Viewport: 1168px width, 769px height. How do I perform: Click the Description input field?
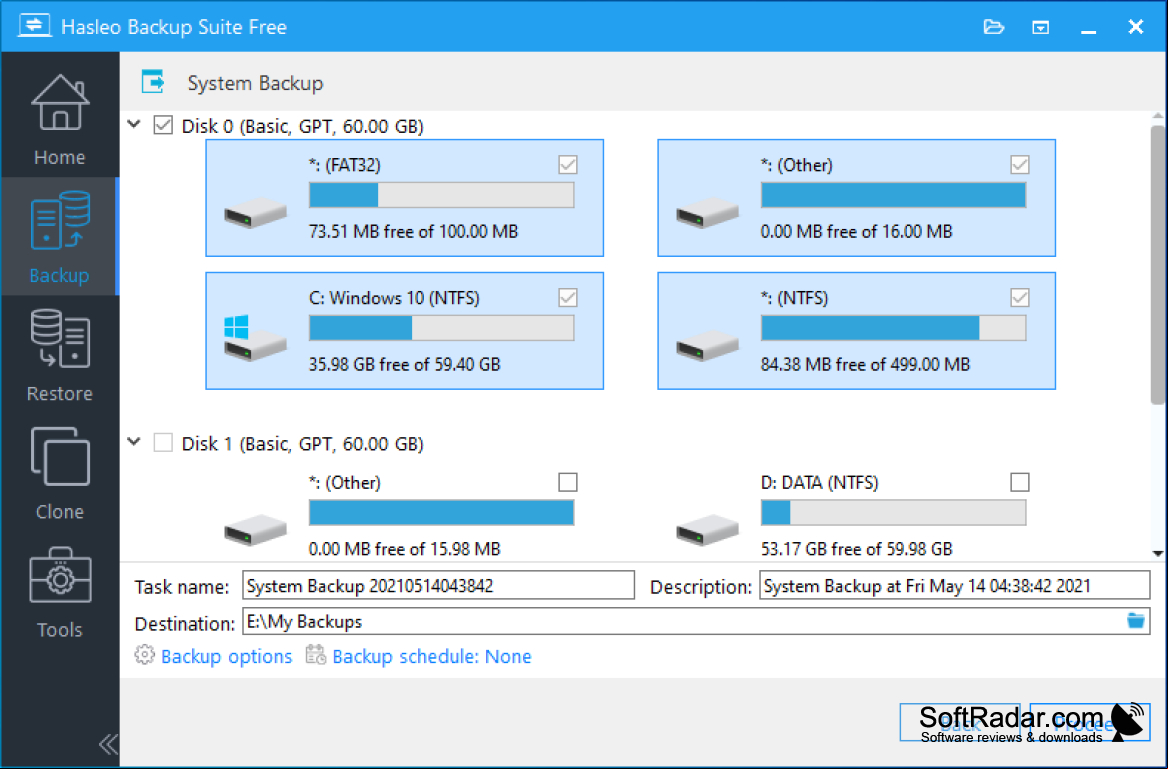coord(955,586)
